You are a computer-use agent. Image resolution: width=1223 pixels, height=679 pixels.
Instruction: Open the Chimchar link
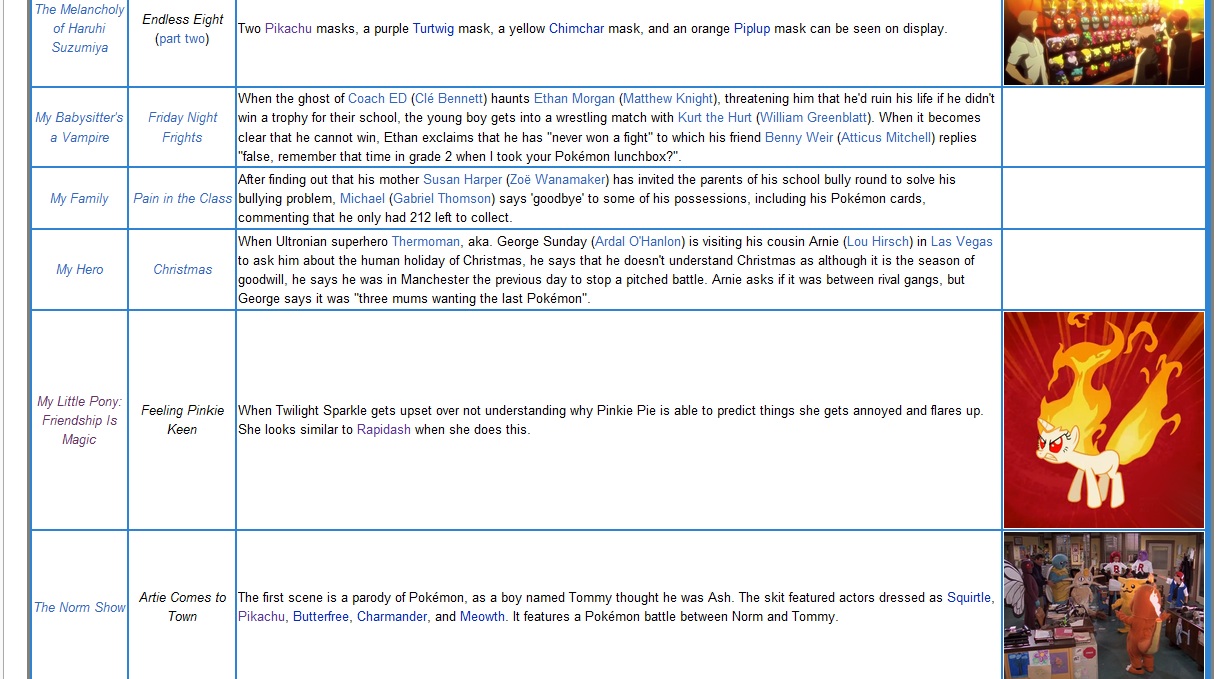pyautogui.click(x=576, y=29)
